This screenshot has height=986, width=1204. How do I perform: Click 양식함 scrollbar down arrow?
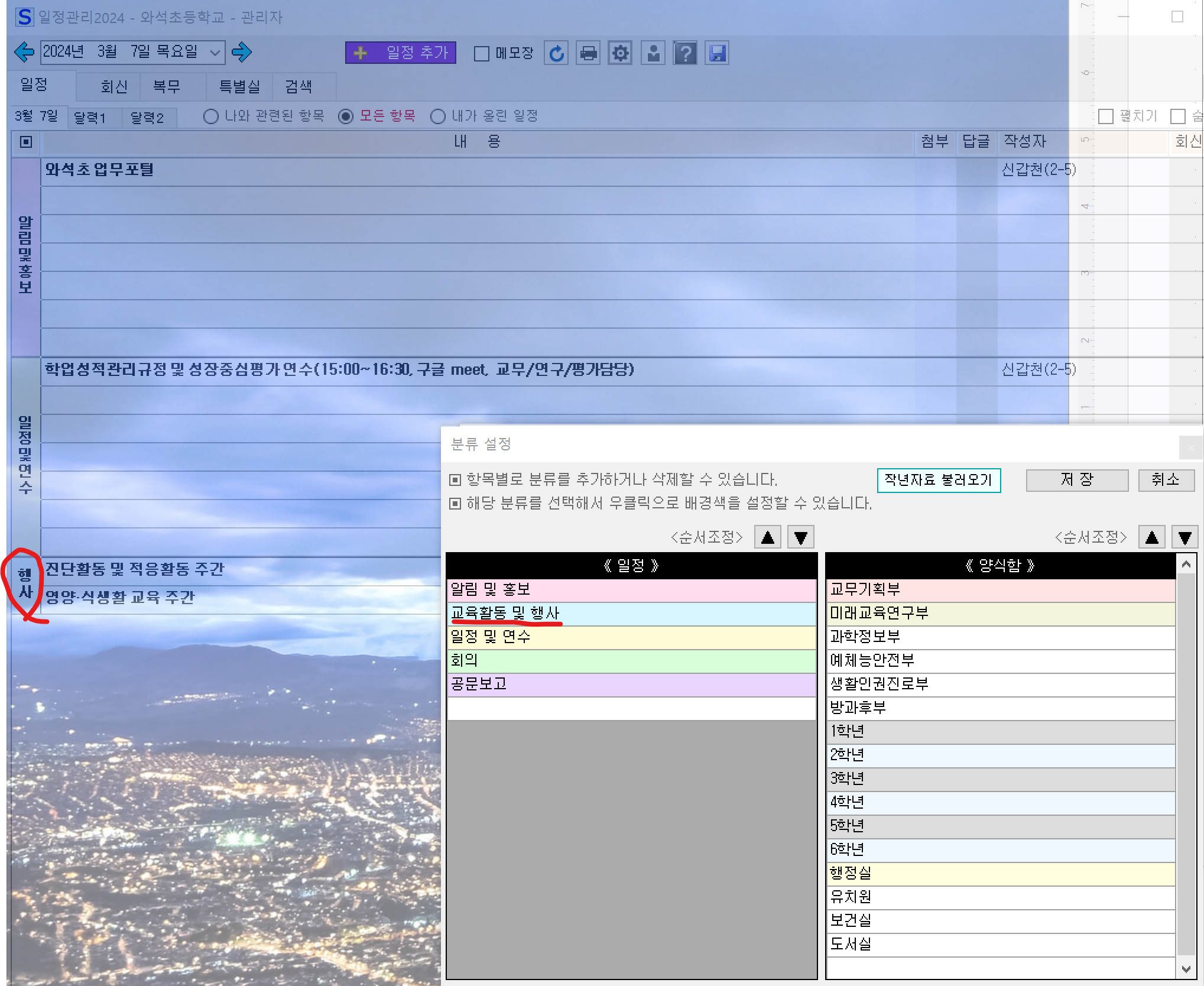[x=1186, y=969]
